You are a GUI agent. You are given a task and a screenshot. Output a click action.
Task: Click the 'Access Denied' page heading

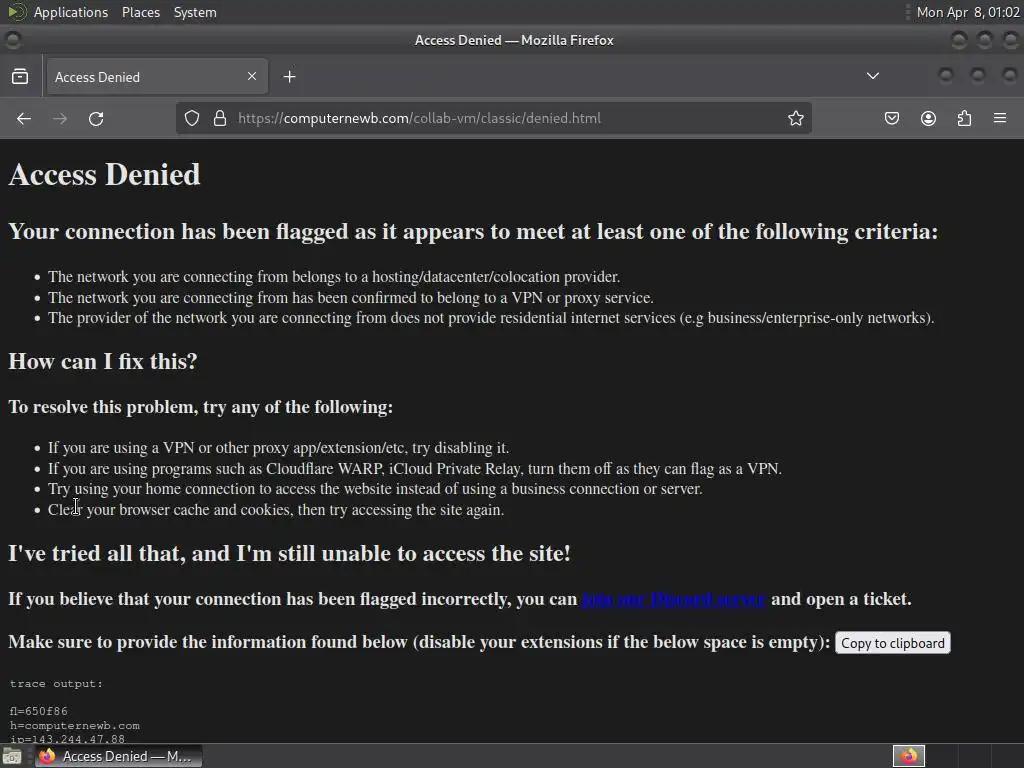(104, 174)
